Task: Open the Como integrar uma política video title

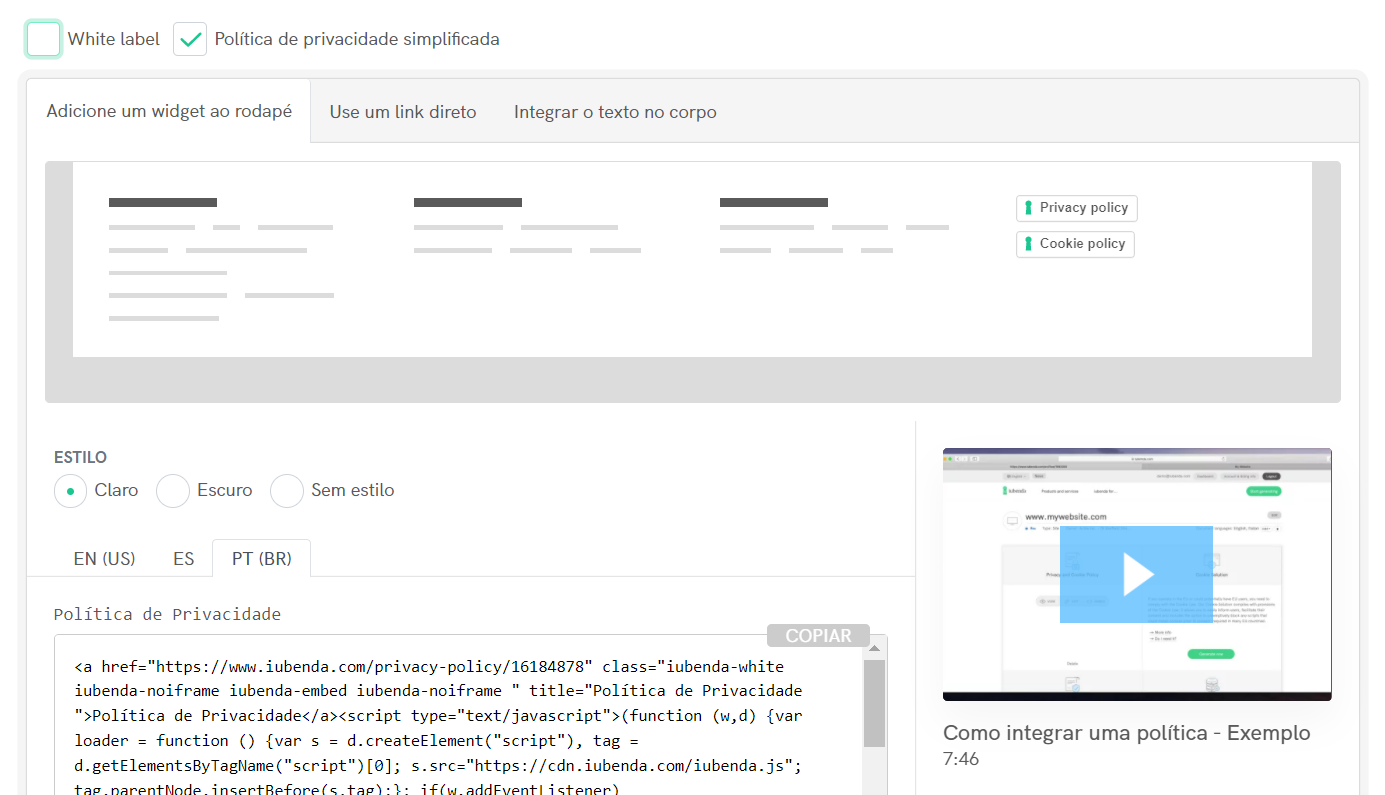Action: 1126,733
